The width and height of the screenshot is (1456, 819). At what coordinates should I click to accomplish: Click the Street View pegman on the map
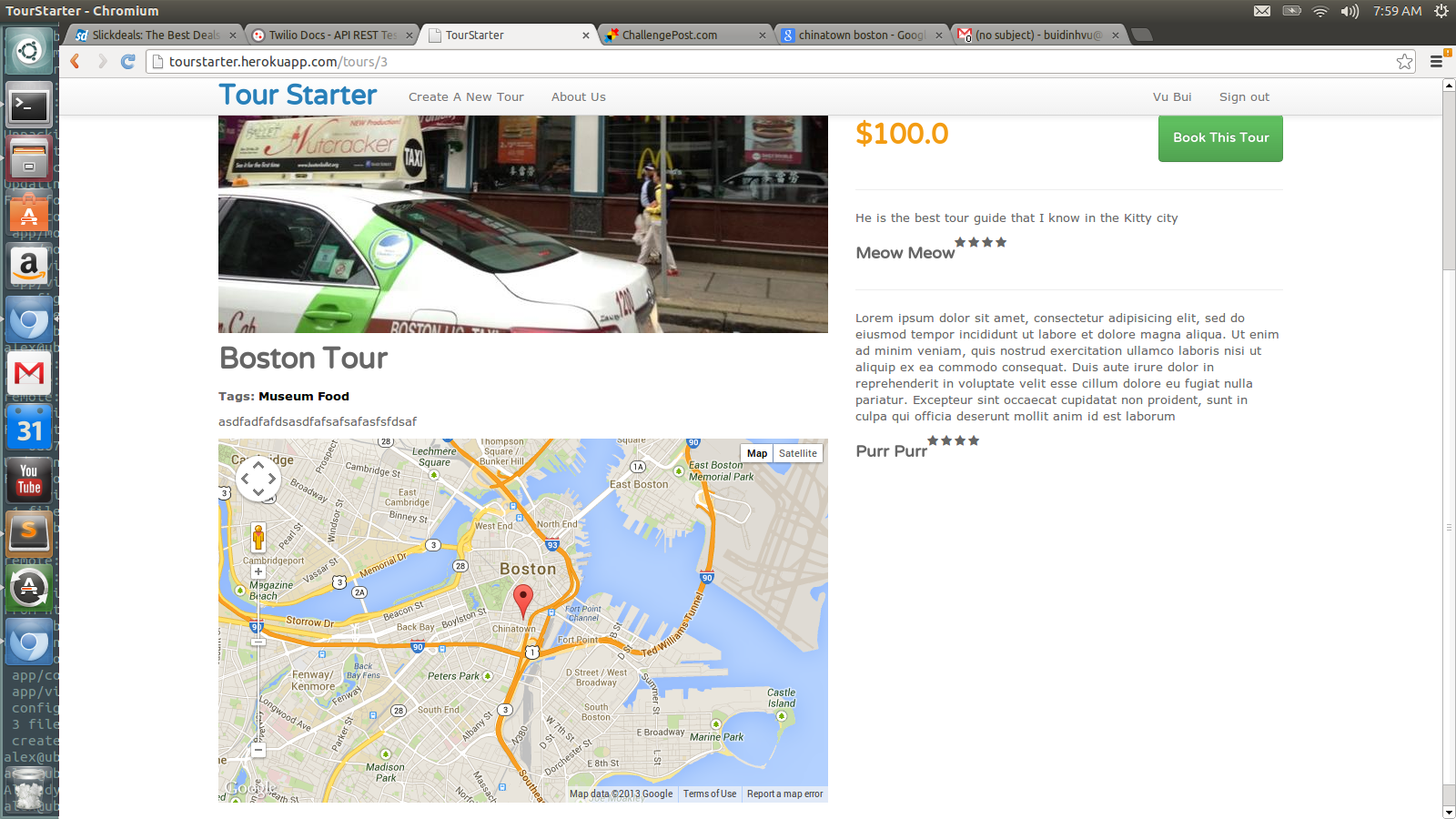pos(258,538)
